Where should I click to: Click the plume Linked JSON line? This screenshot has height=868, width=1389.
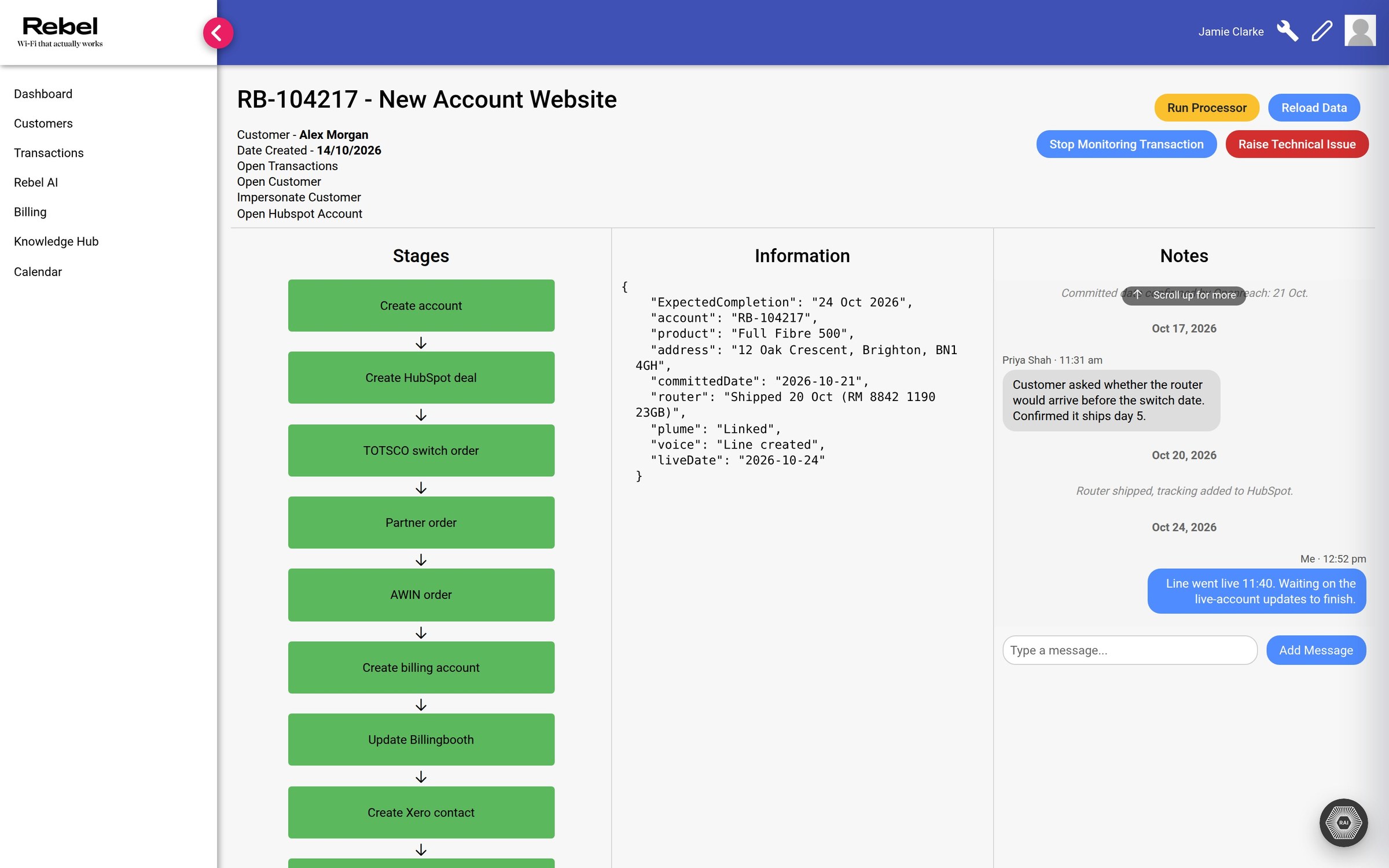point(715,429)
